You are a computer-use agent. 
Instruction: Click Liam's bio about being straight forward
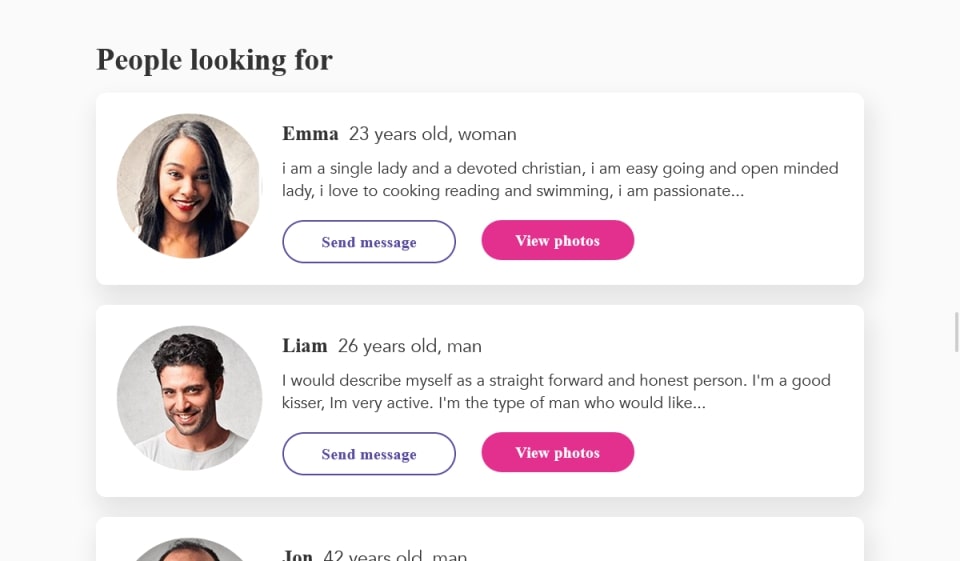(556, 391)
